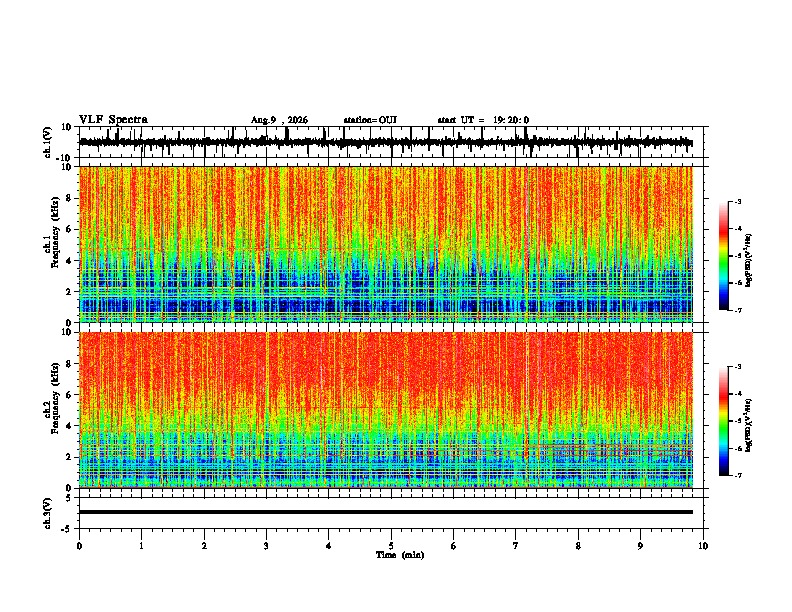
Task: Click the "3" tick on the time axis
Action: (x=266, y=546)
